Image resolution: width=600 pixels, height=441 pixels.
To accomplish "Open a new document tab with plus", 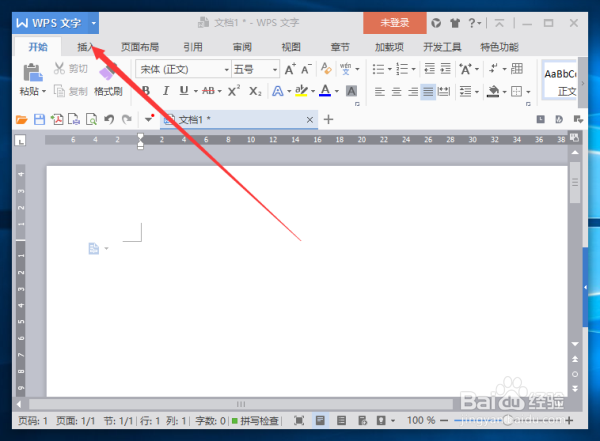I will click(328, 119).
